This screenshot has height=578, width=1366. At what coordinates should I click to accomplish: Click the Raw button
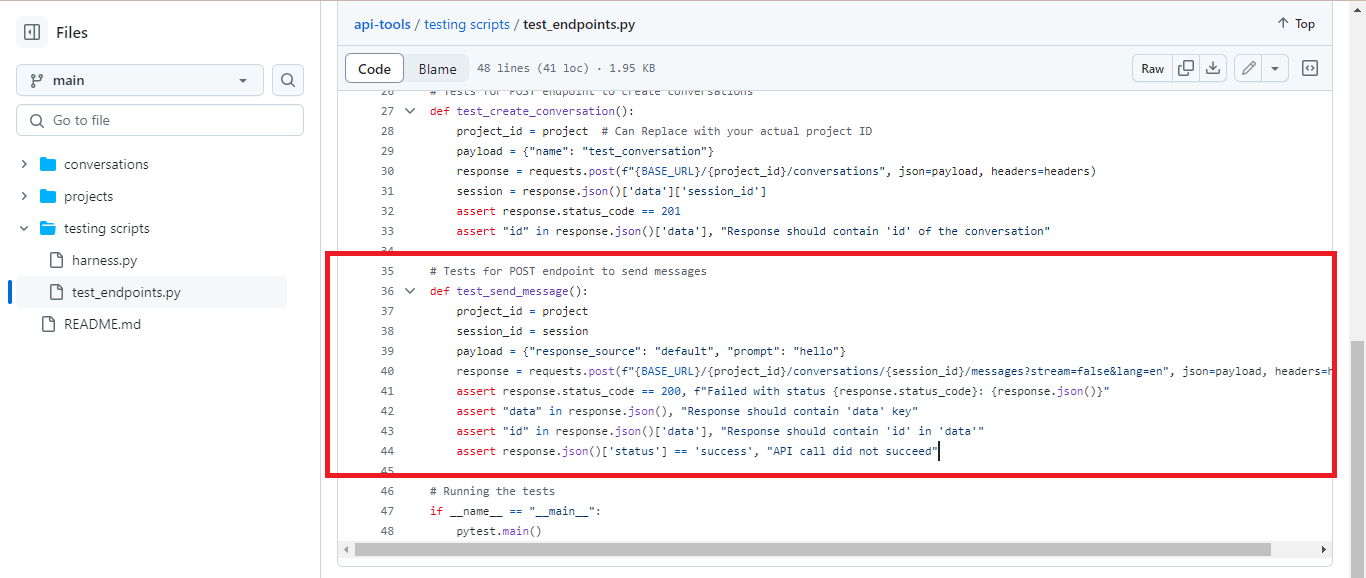click(1151, 68)
